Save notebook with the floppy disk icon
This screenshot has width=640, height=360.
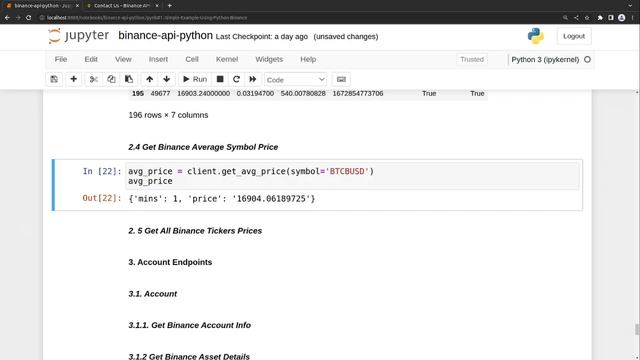[54, 79]
